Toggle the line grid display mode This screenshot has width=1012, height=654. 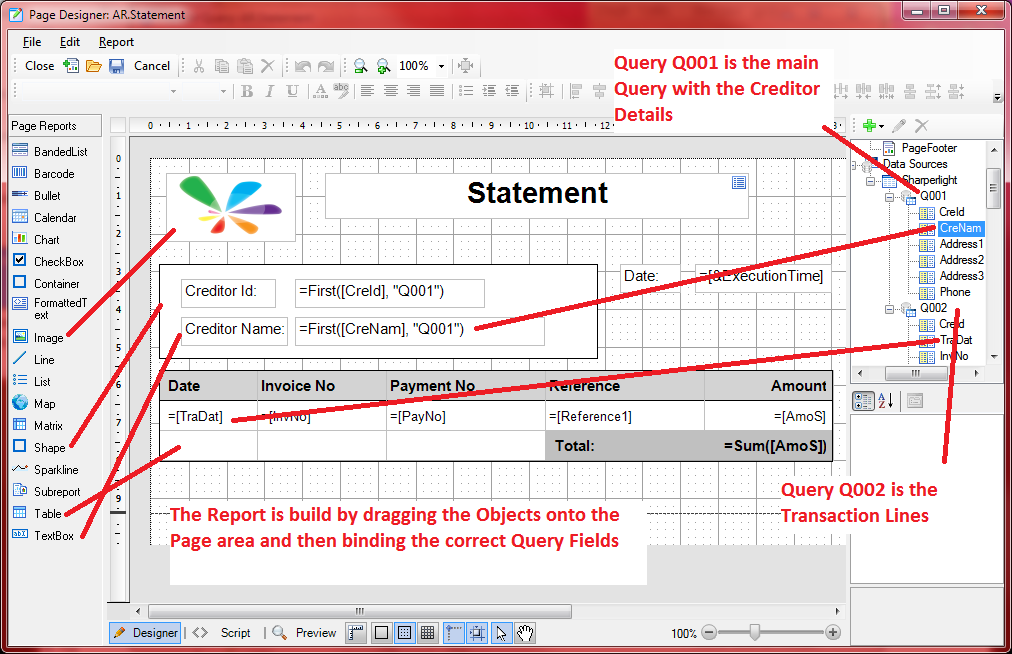(427, 633)
